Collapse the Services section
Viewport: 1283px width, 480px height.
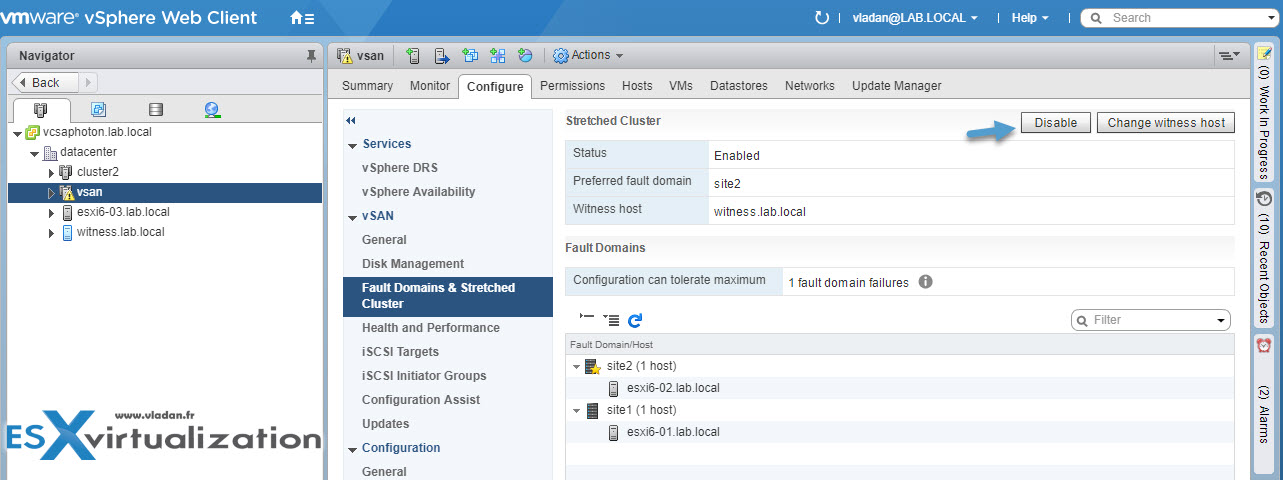(x=352, y=145)
